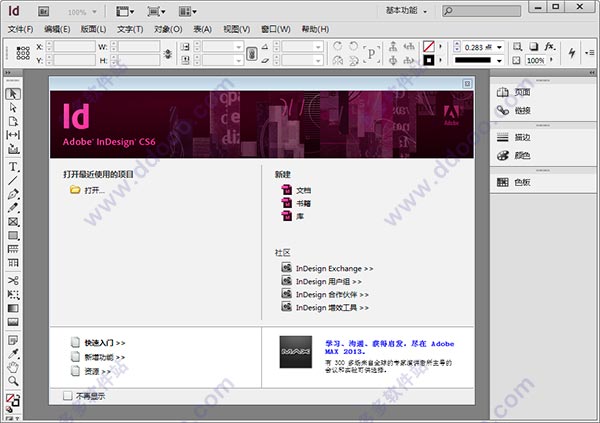Select the Zoom tool
600x423 pixels.
[13, 381]
